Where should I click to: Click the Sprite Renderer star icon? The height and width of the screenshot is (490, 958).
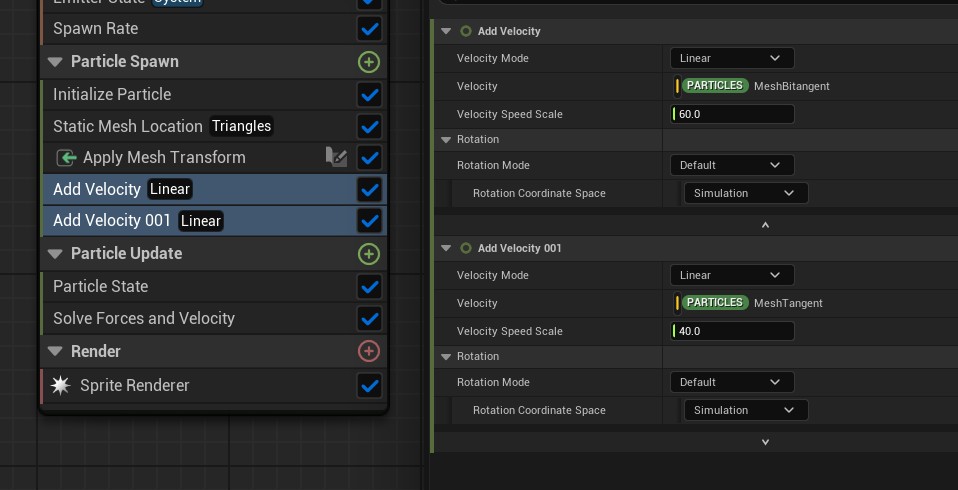point(61,385)
